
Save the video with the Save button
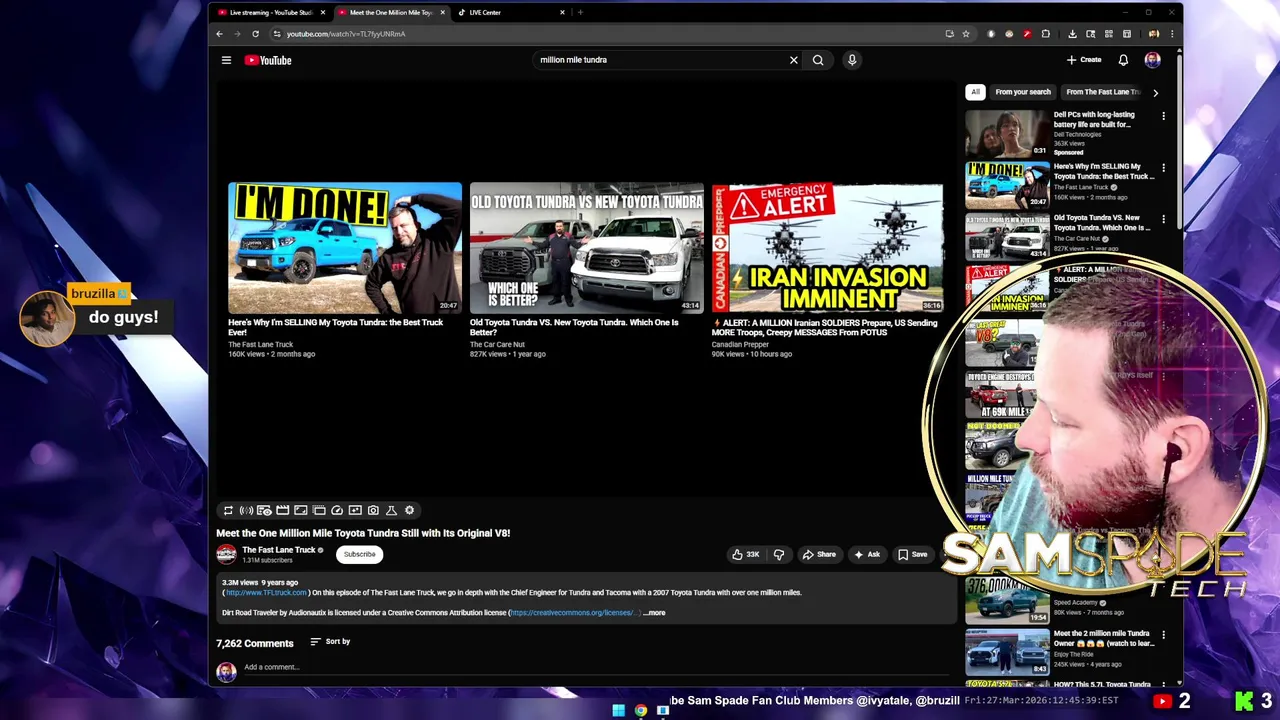tap(912, 554)
